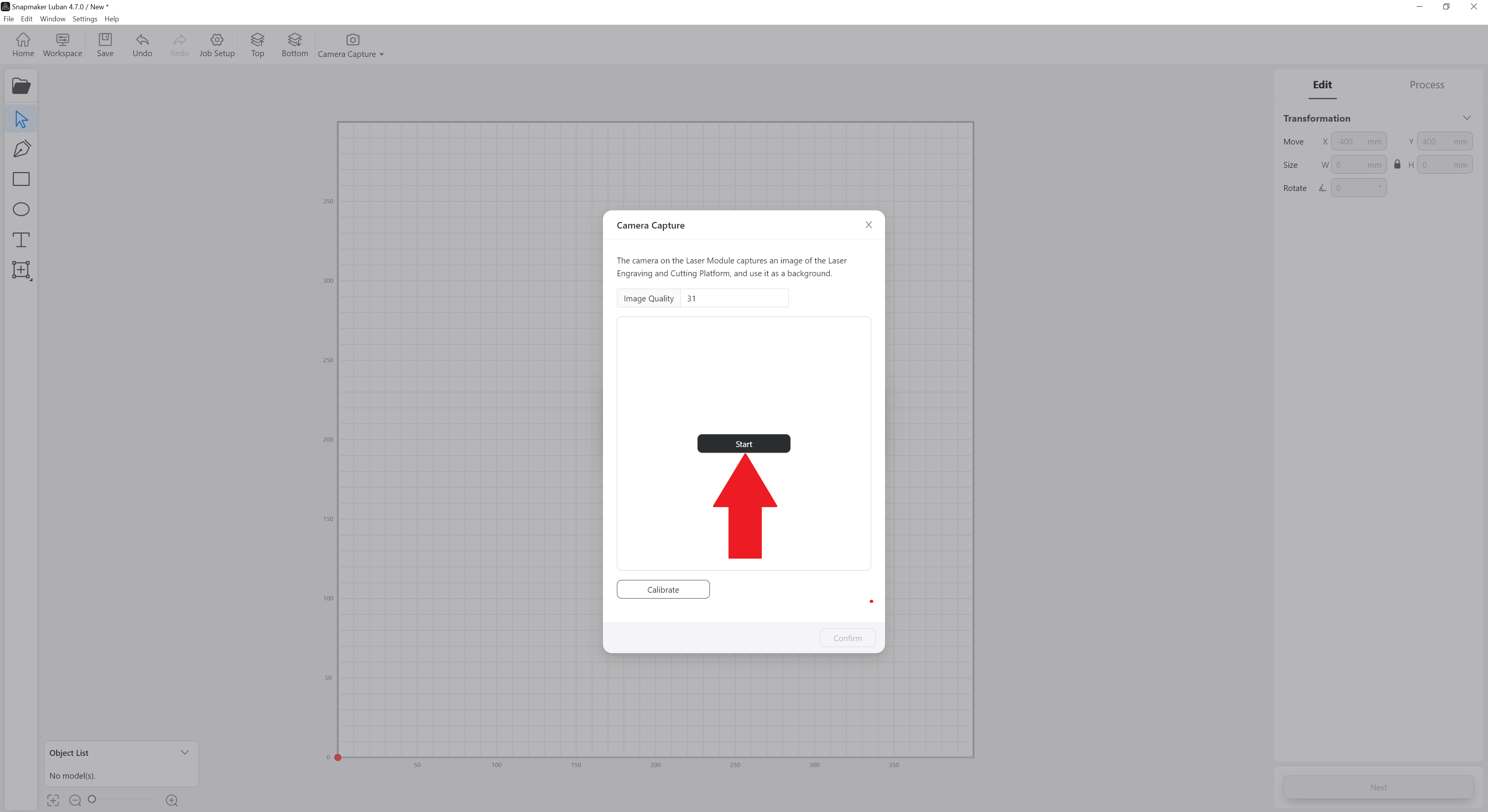
Task: Open the Settings menu
Action: [84, 19]
